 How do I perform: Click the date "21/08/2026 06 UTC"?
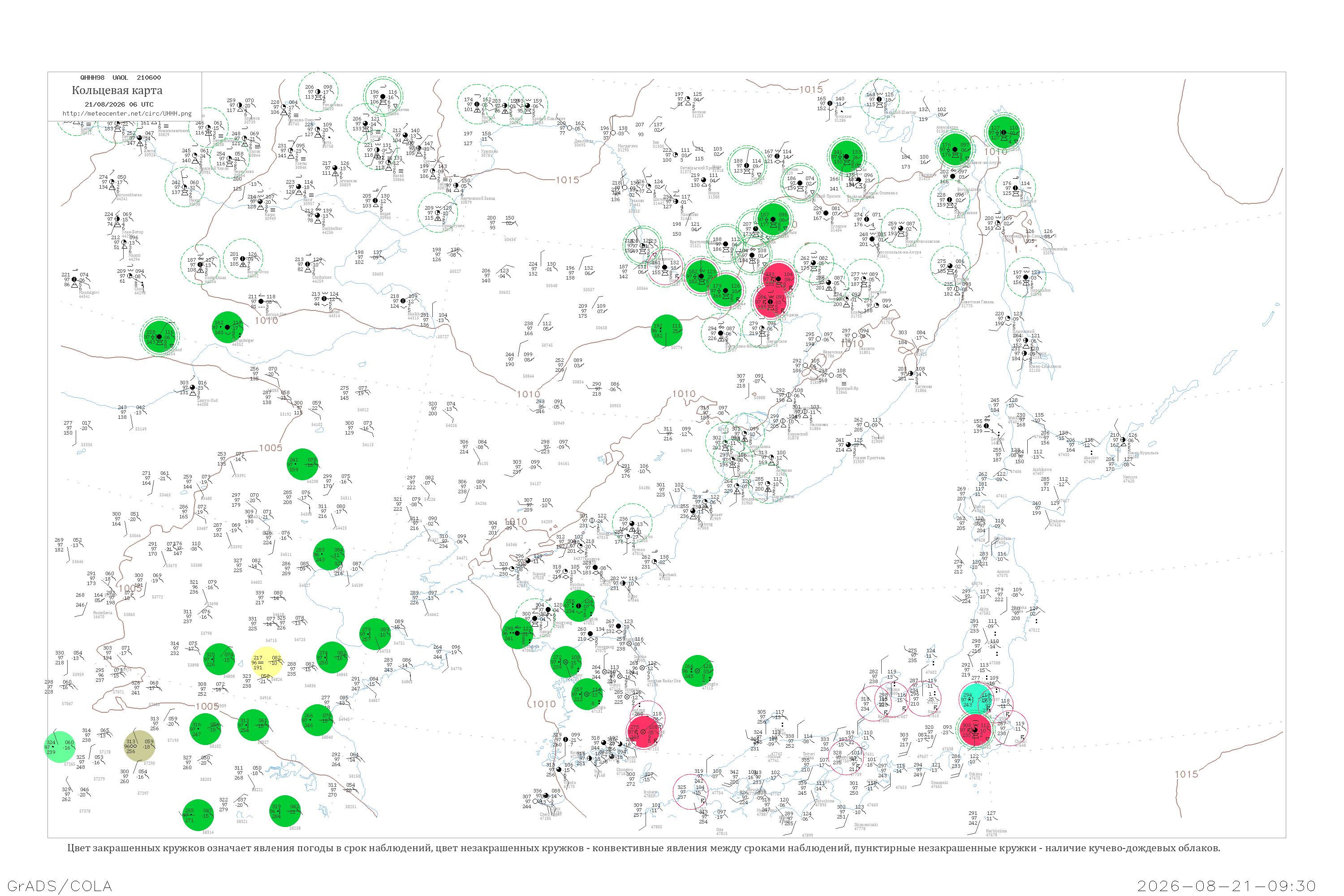(119, 104)
